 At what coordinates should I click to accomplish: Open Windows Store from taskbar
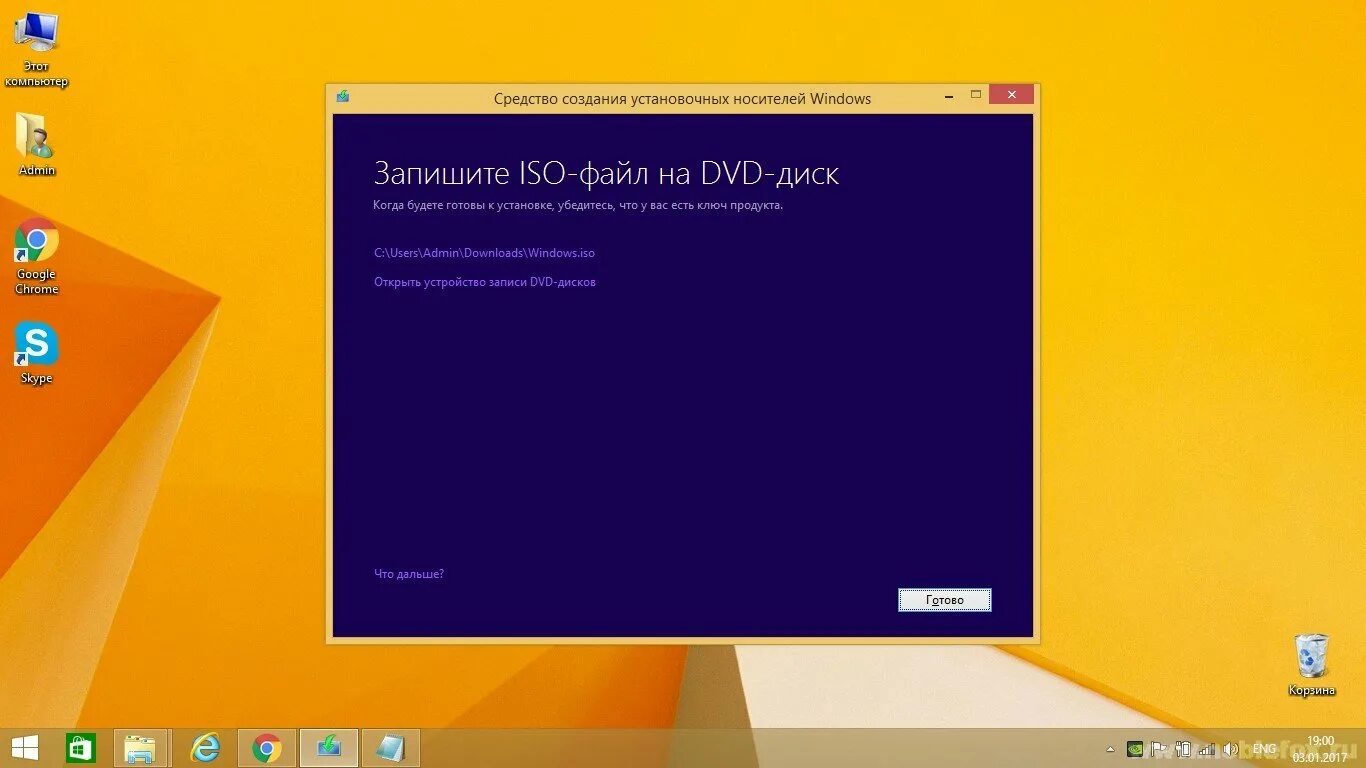[x=80, y=748]
